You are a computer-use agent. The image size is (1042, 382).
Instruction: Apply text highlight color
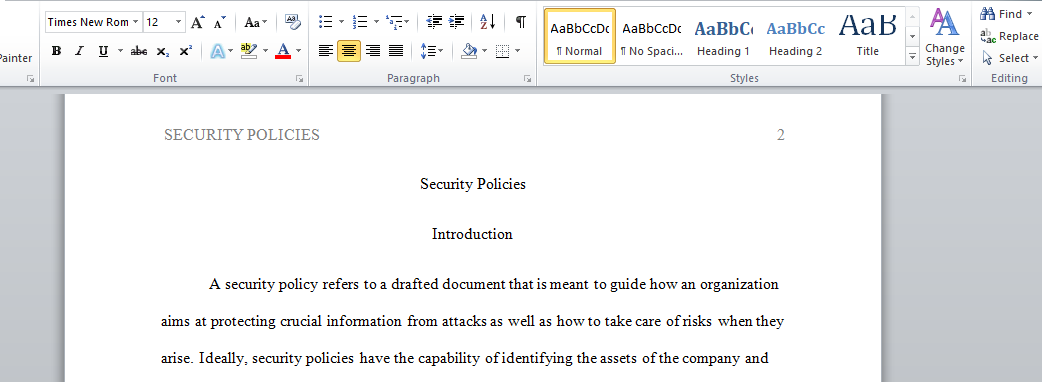coord(249,50)
